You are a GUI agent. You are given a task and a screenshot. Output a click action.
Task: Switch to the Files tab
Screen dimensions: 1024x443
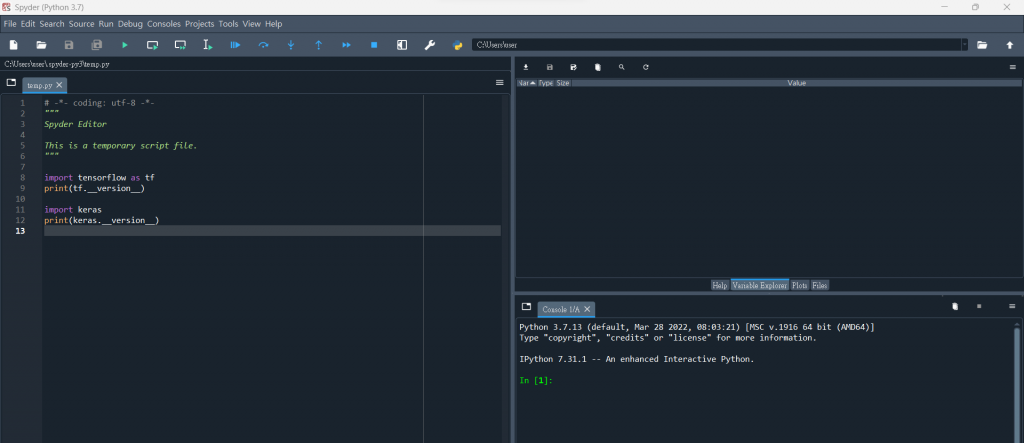[x=820, y=286]
